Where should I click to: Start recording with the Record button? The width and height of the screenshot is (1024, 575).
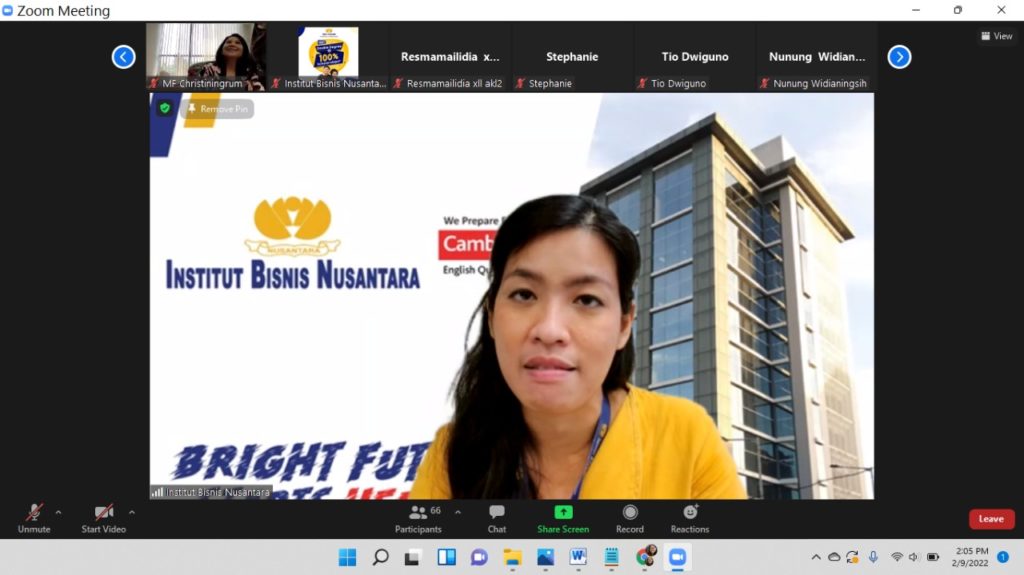(x=630, y=519)
